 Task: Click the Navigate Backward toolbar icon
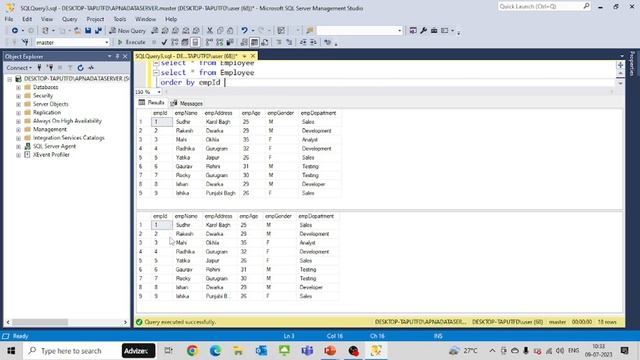pyautogui.click(x=15, y=31)
